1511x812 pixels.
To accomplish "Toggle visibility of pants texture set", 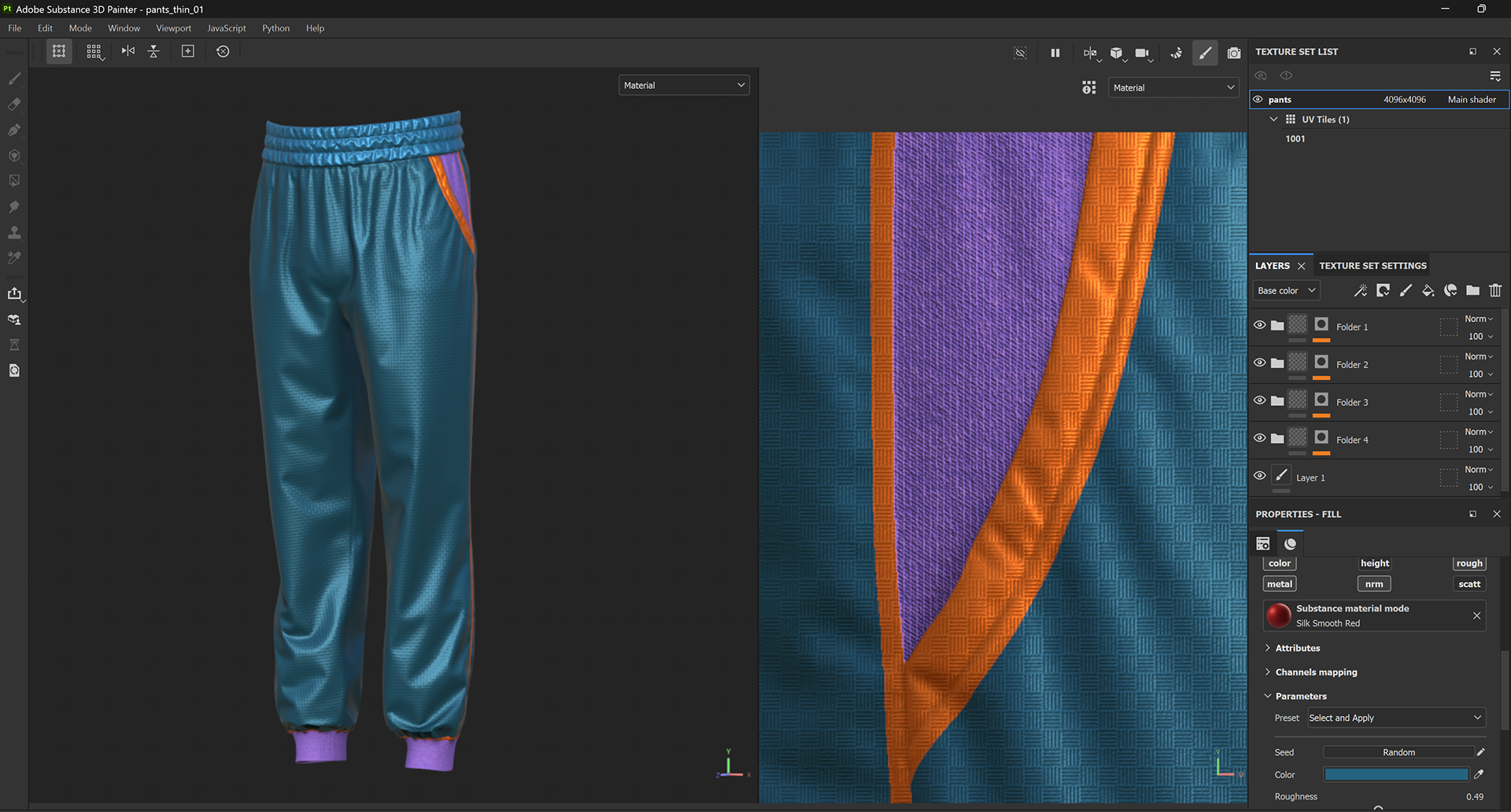I will pyautogui.click(x=1258, y=99).
